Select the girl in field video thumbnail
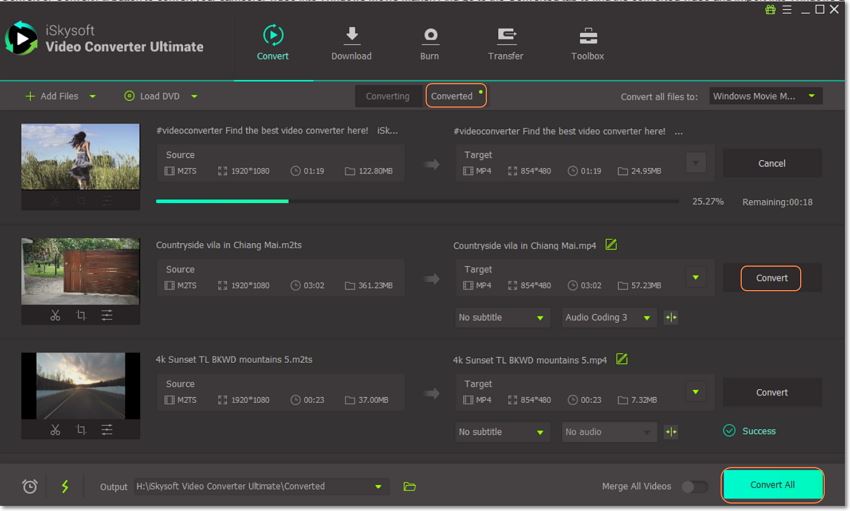The width and height of the screenshot is (850, 511). point(80,157)
